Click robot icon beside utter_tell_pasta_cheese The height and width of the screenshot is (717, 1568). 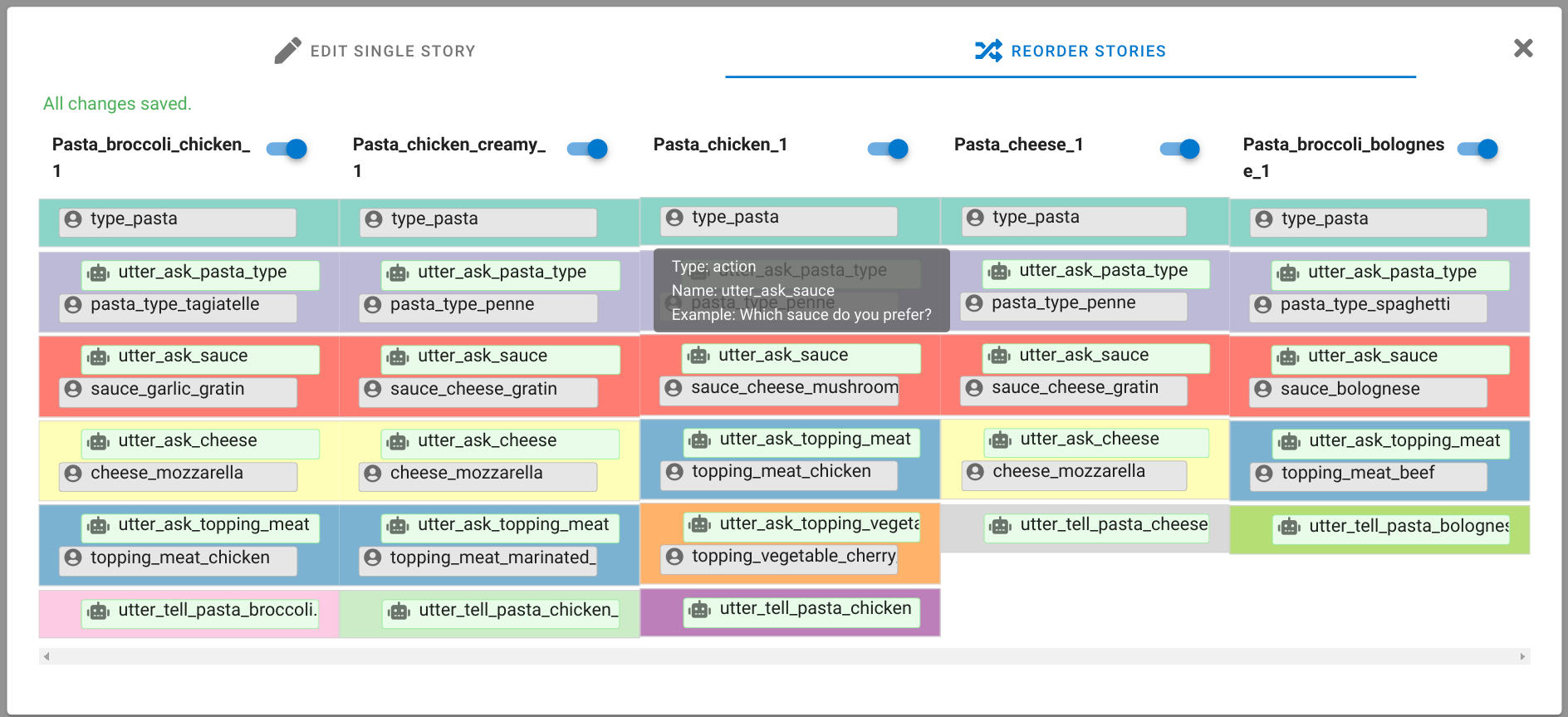pos(1001,526)
